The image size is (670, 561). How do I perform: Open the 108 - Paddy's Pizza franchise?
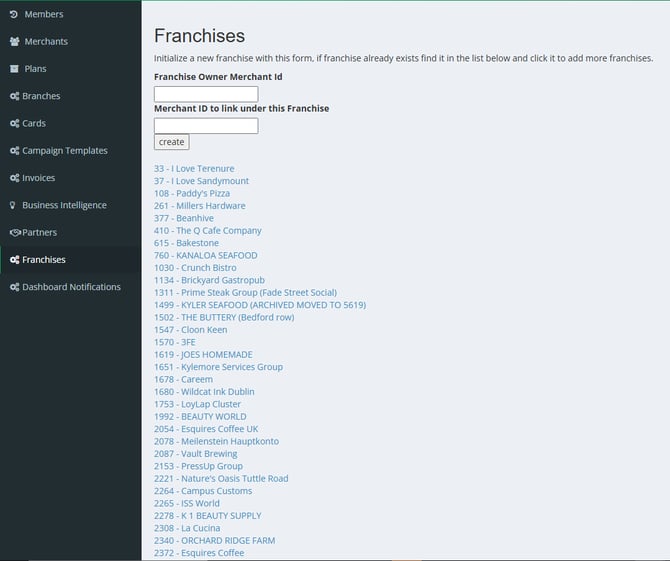(192, 193)
